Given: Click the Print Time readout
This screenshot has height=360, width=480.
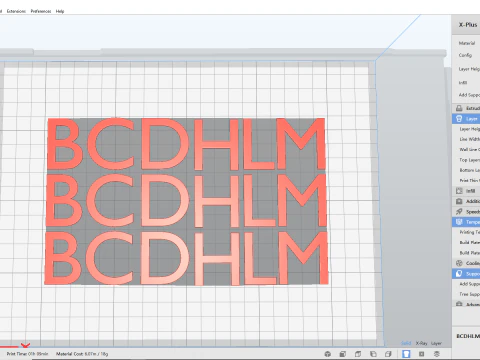Looking at the screenshot, I should coord(27,354).
